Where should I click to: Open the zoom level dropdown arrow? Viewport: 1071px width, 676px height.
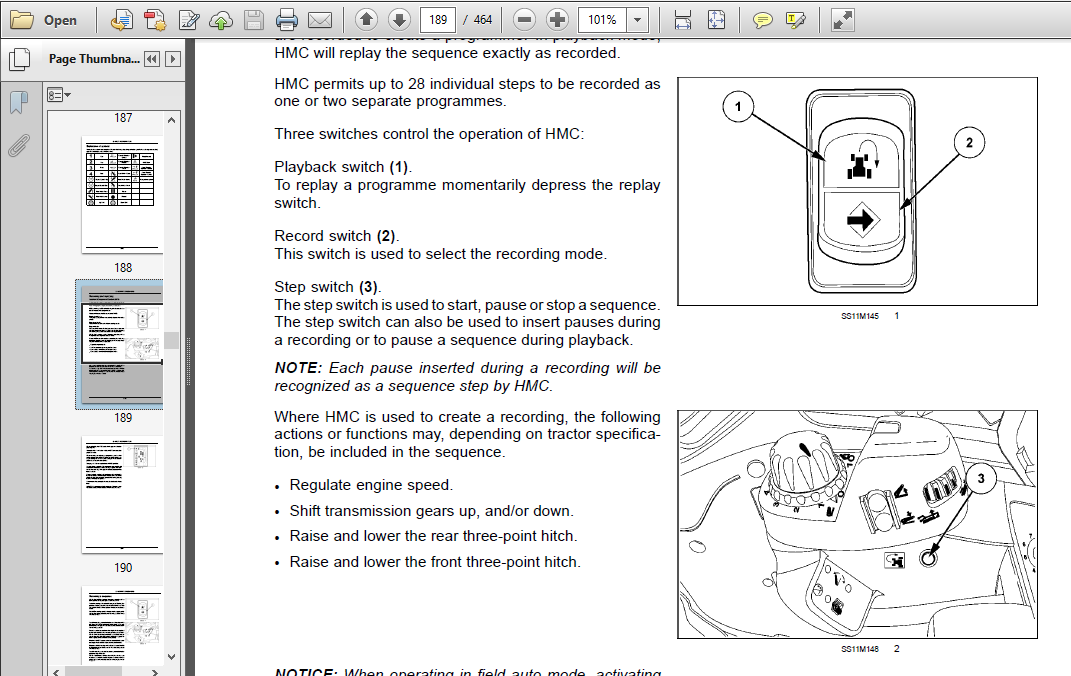tap(637, 20)
